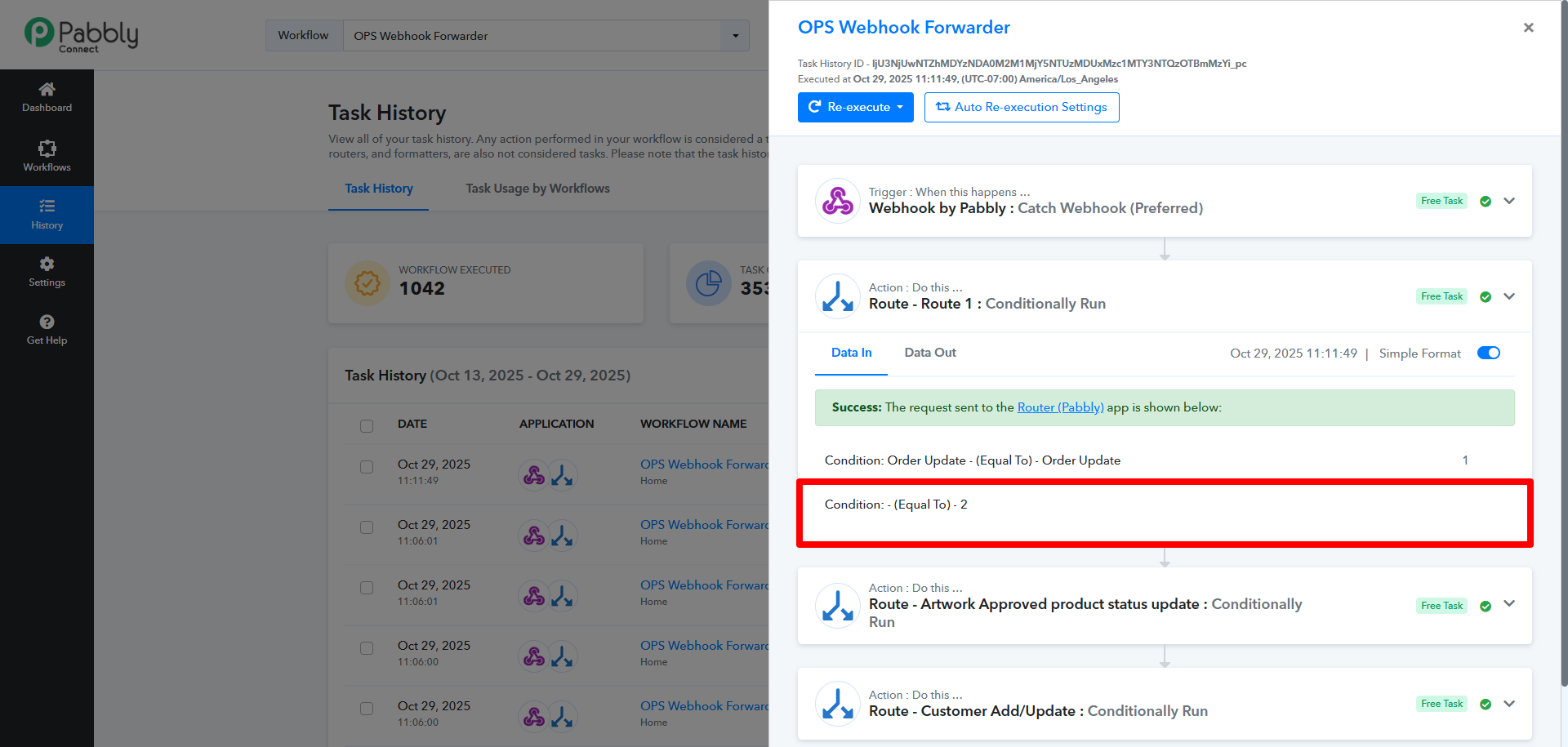
Task: Click the Artwork Approved route icon
Action: [838, 606]
